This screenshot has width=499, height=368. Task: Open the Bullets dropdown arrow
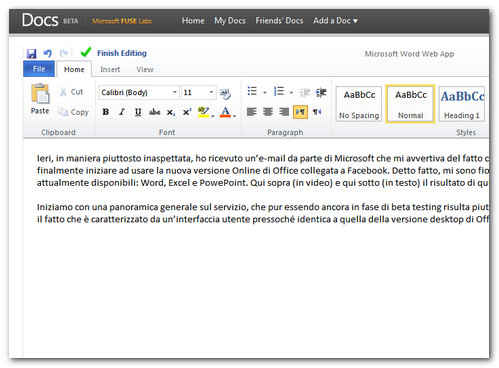(265, 92)
